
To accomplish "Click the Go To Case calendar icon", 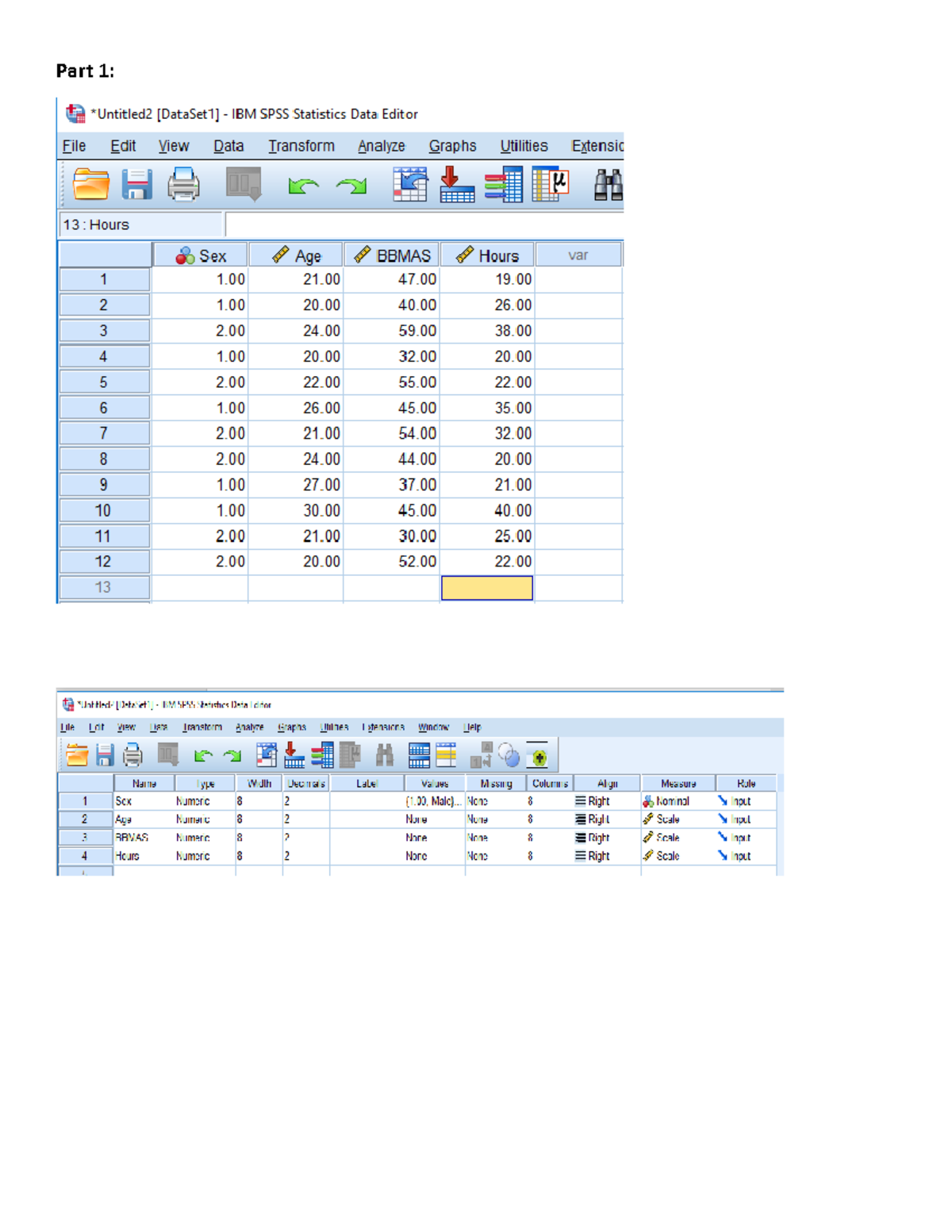I will pyautogui.click(x=410, y=182).
